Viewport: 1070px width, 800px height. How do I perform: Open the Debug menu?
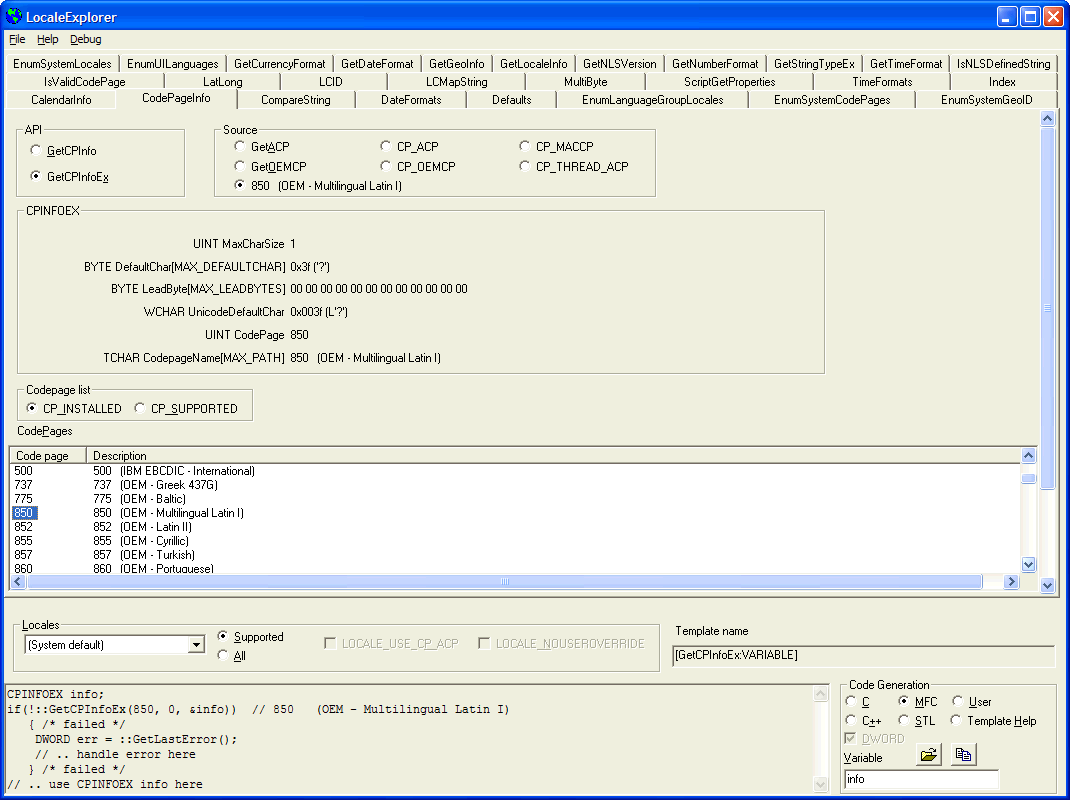(x=85, y=39)
